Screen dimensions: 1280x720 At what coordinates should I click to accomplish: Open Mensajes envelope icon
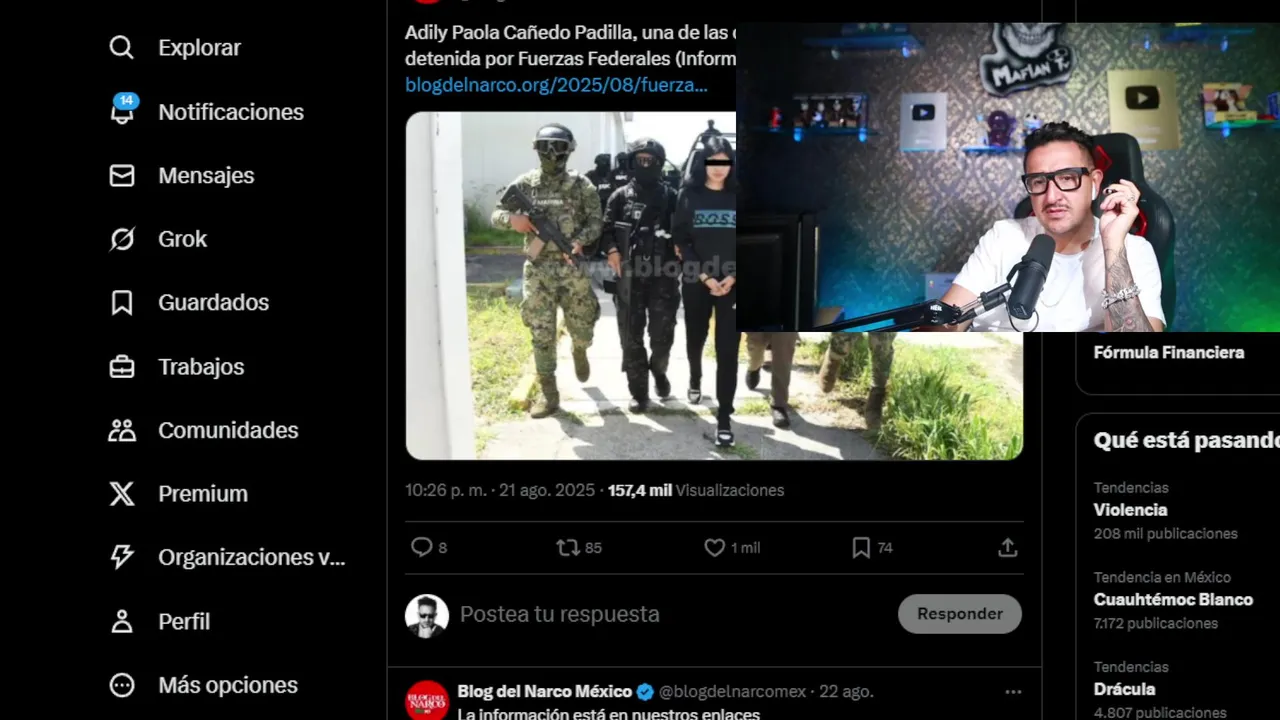[x=121, y=175]
